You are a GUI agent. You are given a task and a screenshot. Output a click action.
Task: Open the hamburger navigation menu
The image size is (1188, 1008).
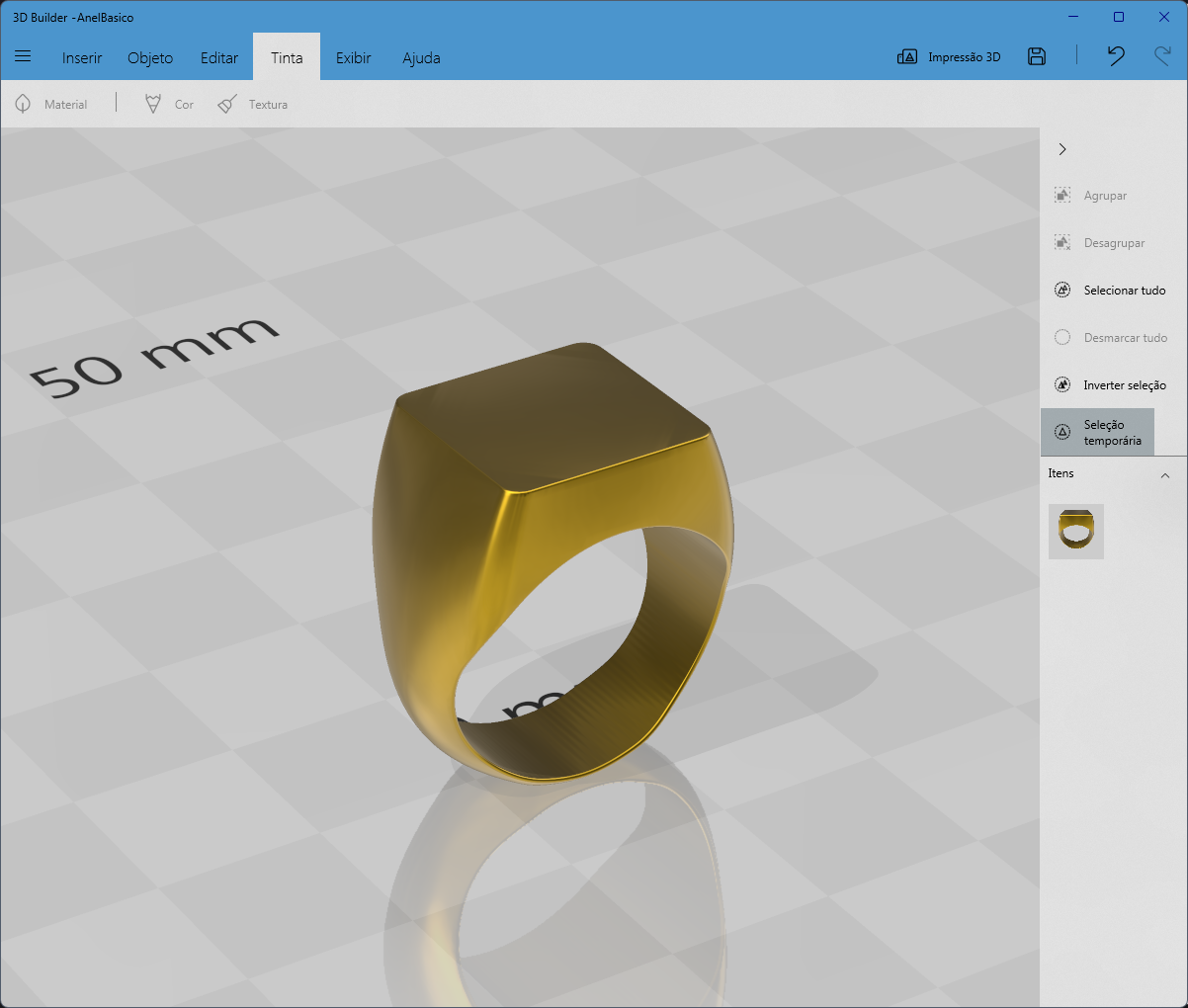(x=23, y=57)
